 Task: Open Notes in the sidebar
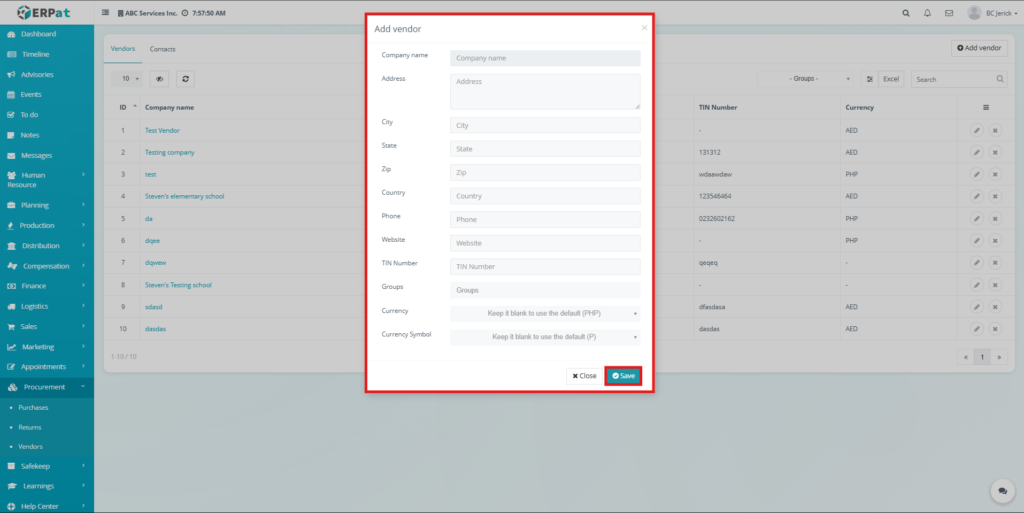(46, 135)
